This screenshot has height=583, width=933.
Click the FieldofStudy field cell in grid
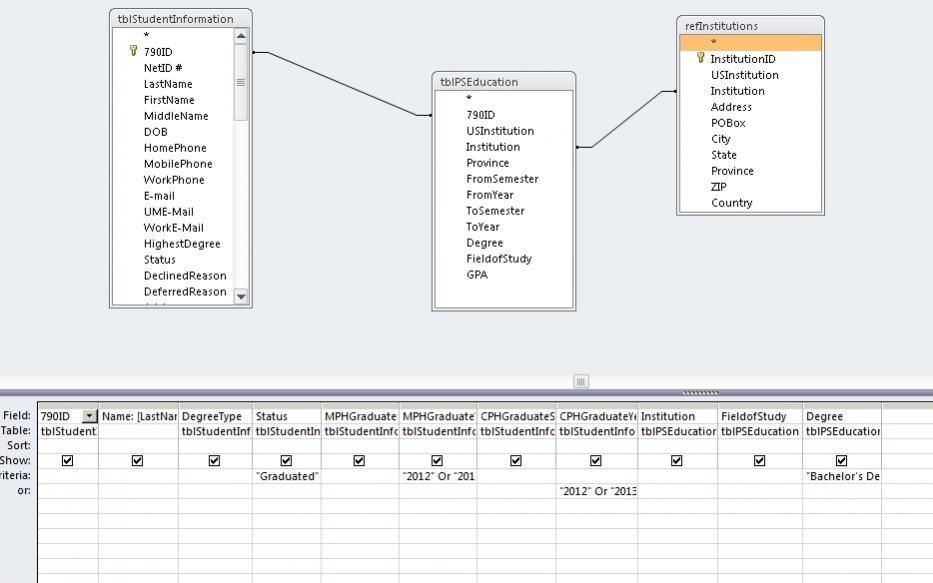click(760, 416)
